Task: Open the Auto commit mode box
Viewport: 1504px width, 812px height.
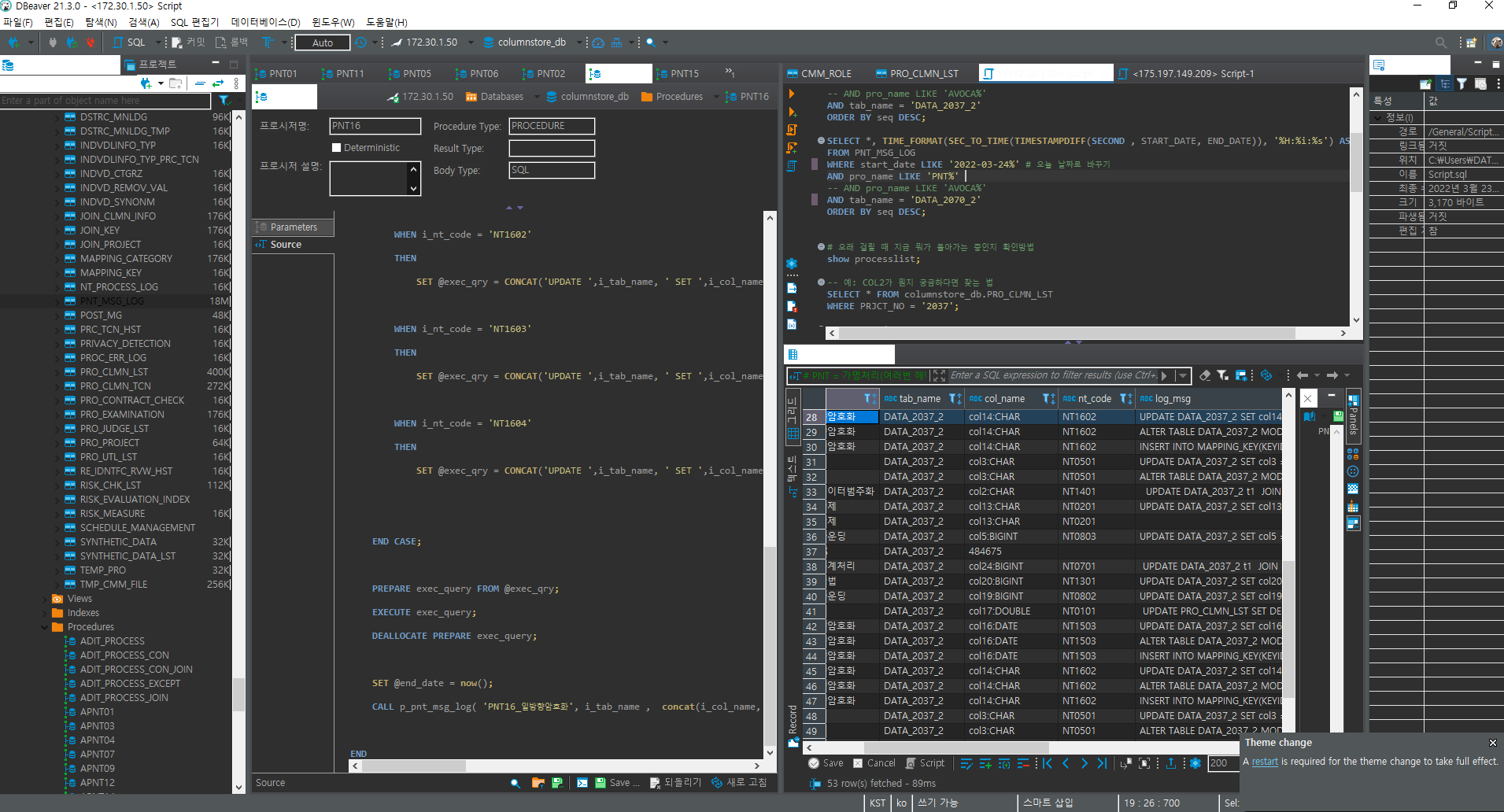Action: pyautogui.click(x=323, y=42)
